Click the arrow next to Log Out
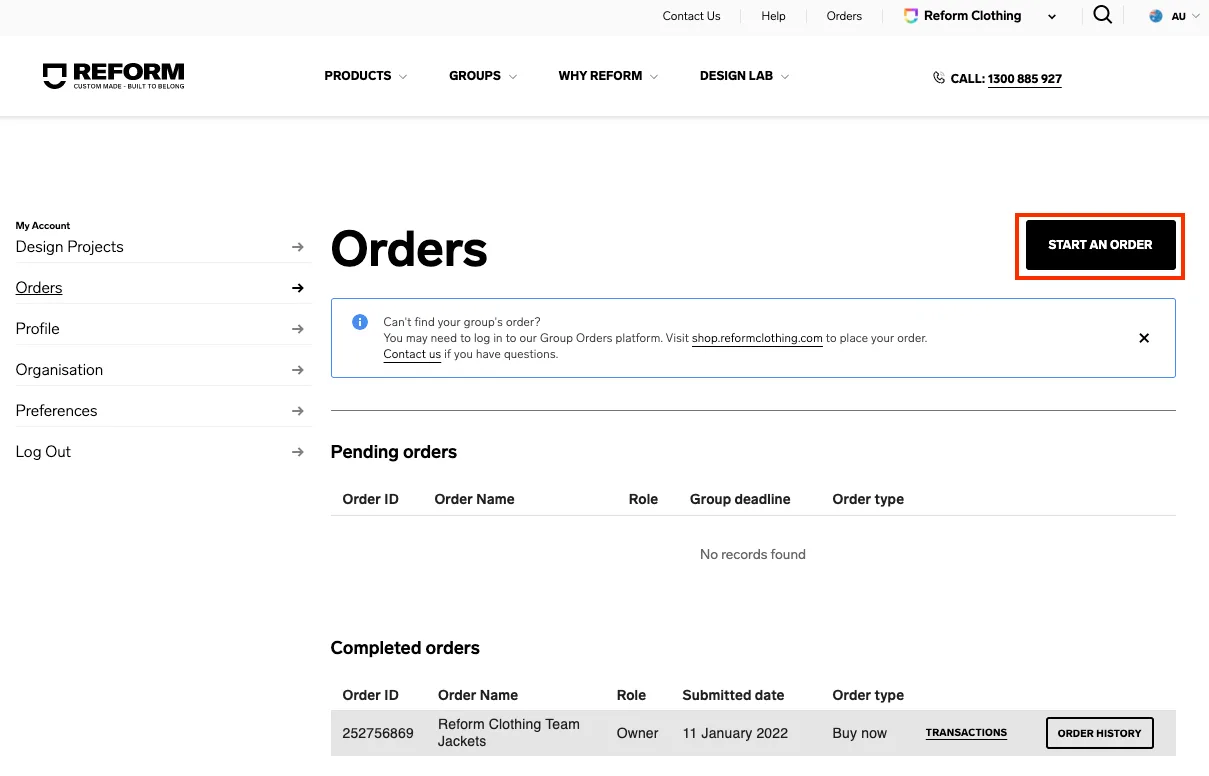 297,452
